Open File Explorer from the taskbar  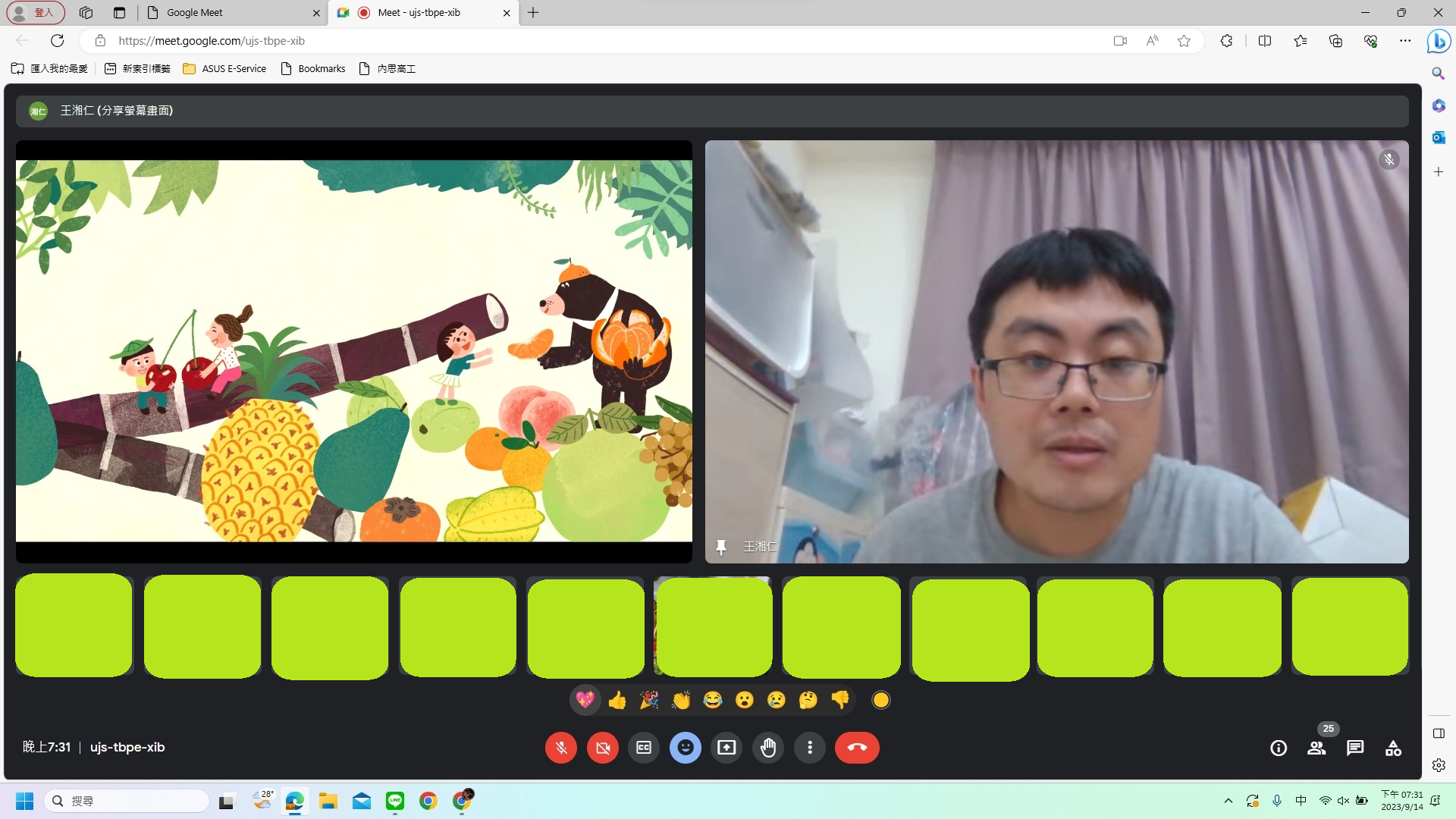pos(328,801)
